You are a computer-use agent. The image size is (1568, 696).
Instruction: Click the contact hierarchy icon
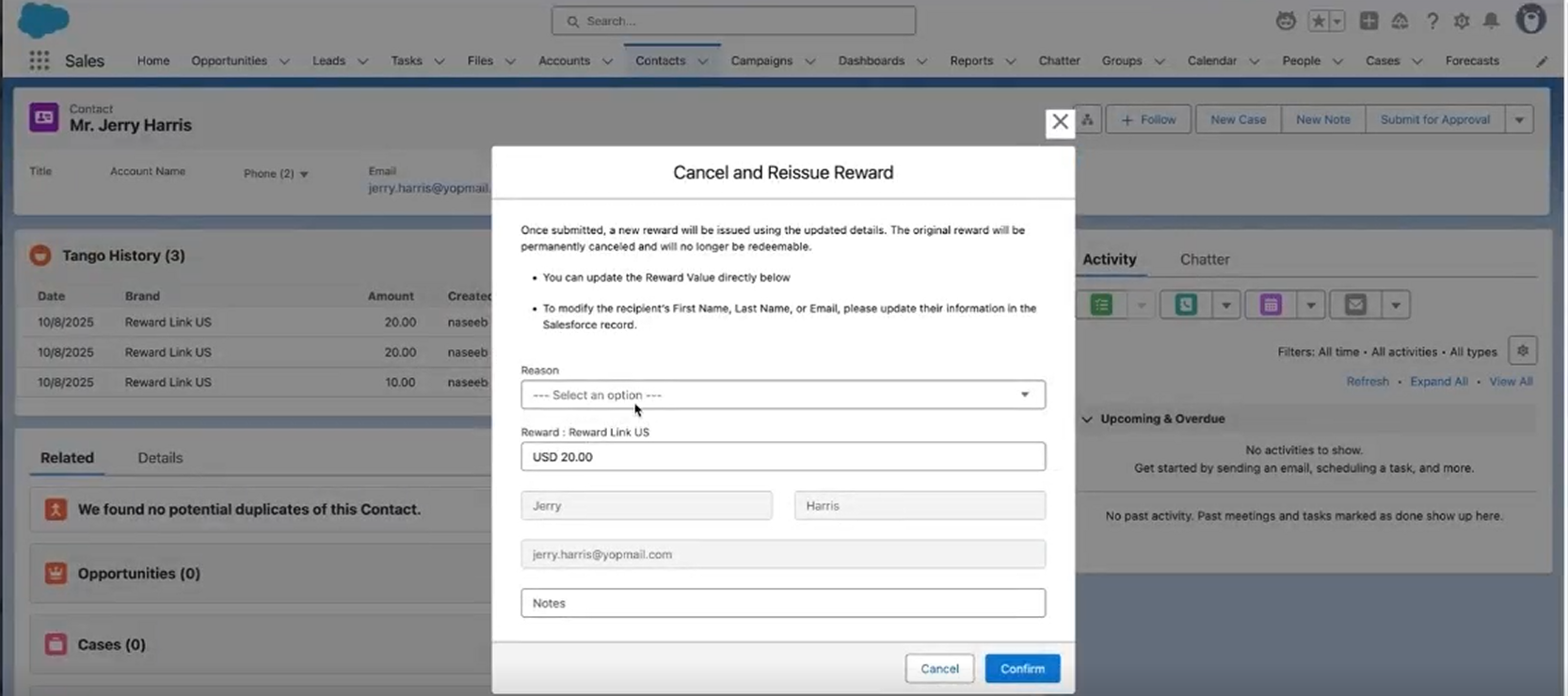coord(1087,119)
